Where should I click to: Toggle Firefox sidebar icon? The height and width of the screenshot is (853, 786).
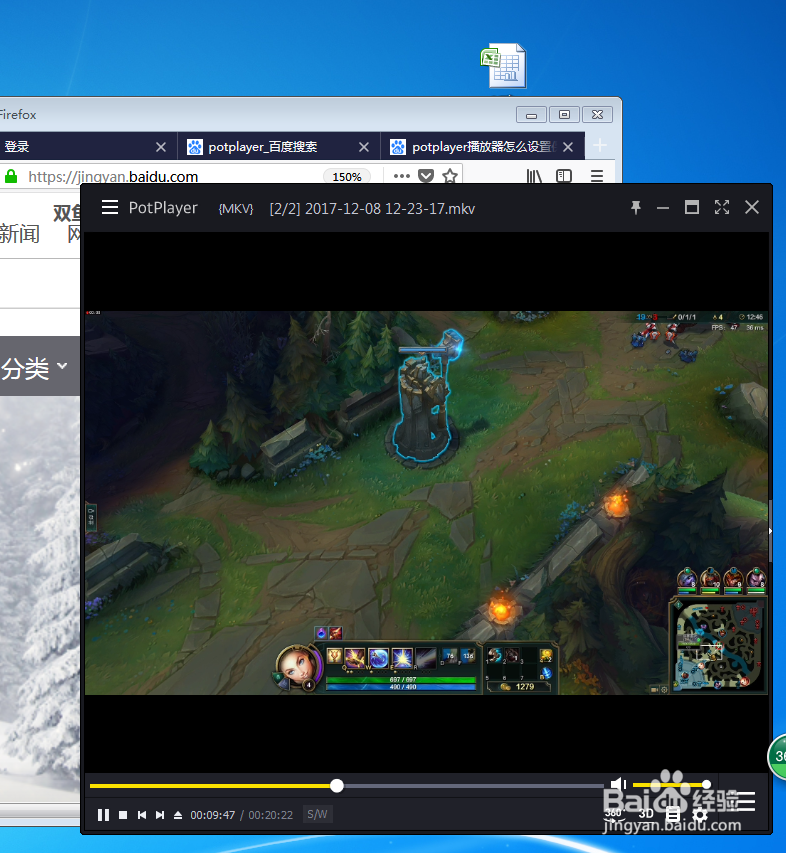click(x=564, y=176)
